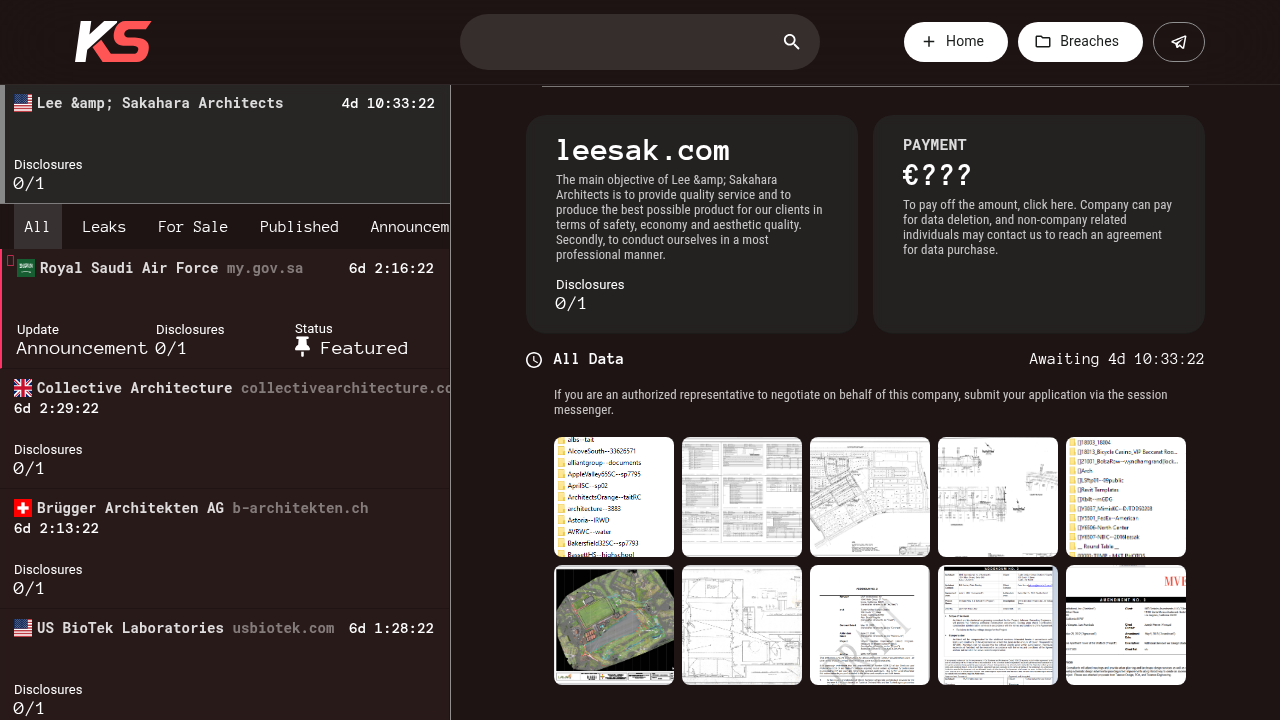Click the plus icon on Home button
The image size is (1280, 720).
point(929,42)
